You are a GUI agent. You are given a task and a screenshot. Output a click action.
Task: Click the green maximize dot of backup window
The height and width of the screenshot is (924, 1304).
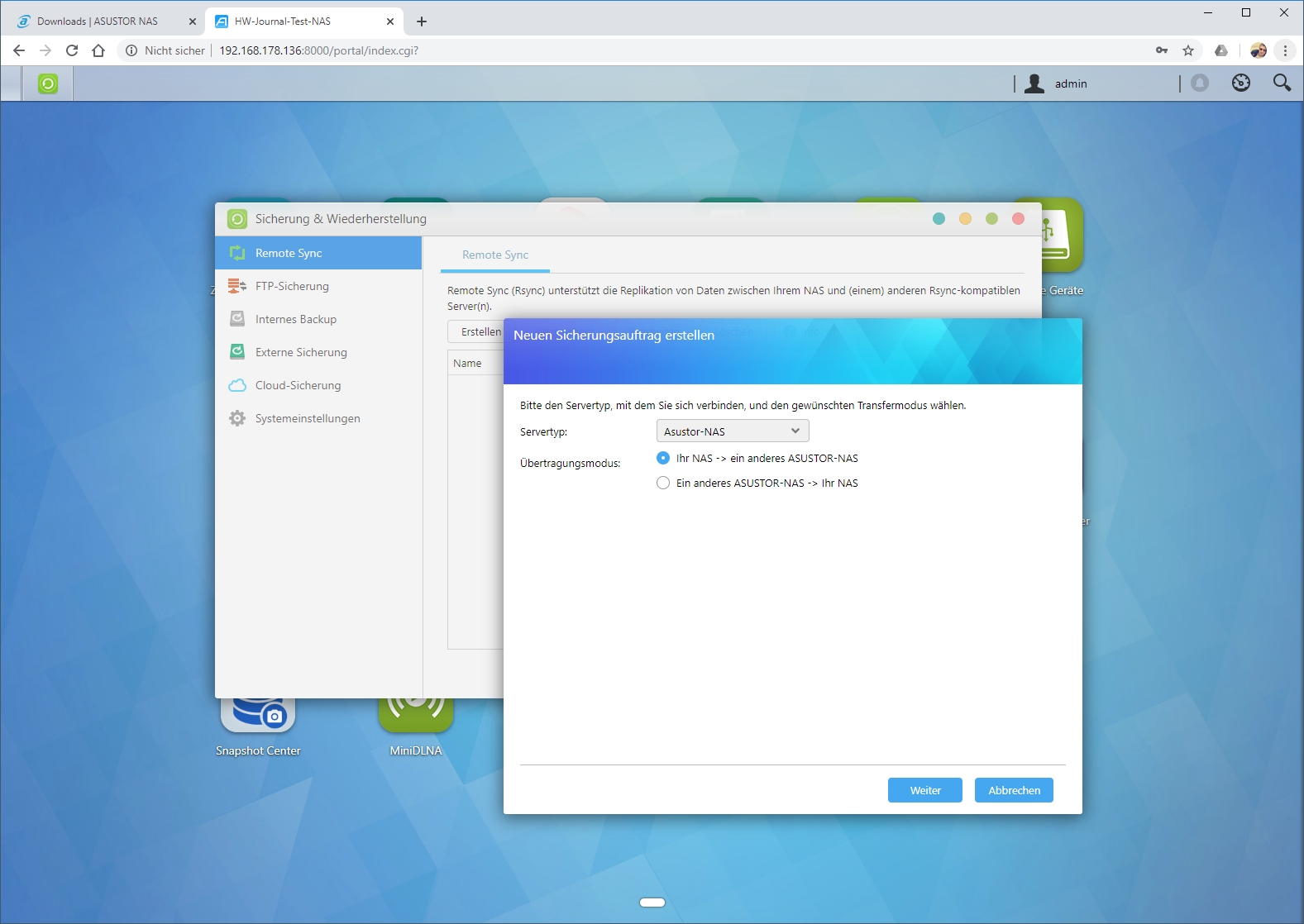coord(991,219)
